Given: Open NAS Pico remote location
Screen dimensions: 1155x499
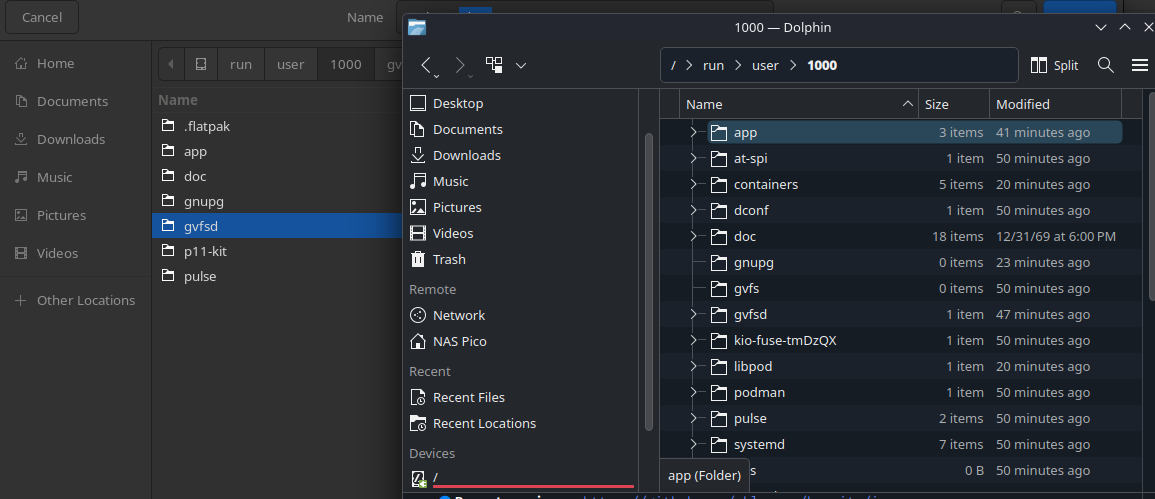Looking at the screenshot, I should 448,341.
